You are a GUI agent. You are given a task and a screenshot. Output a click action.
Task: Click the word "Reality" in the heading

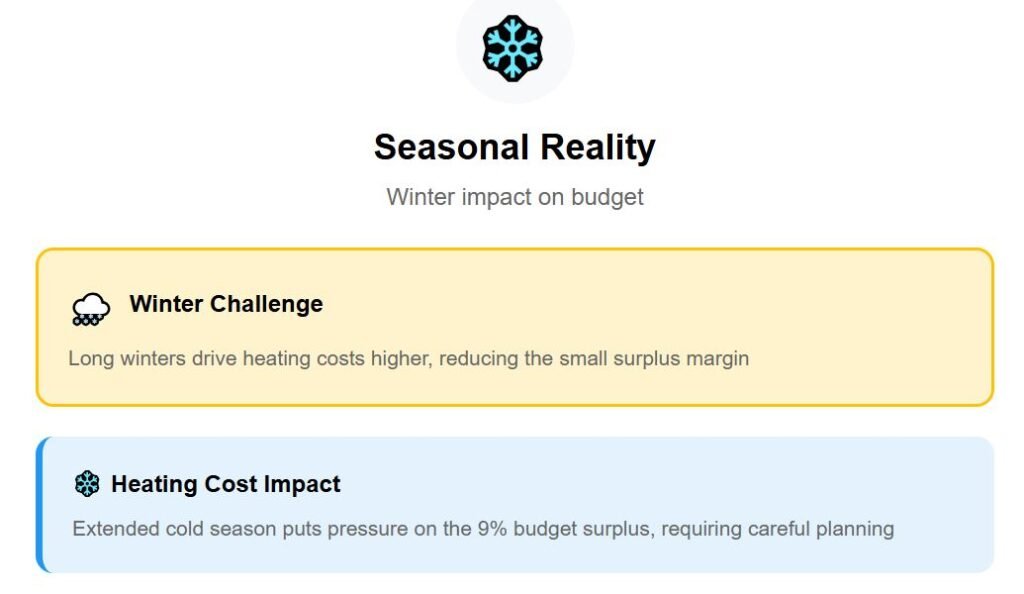[598, 147]
